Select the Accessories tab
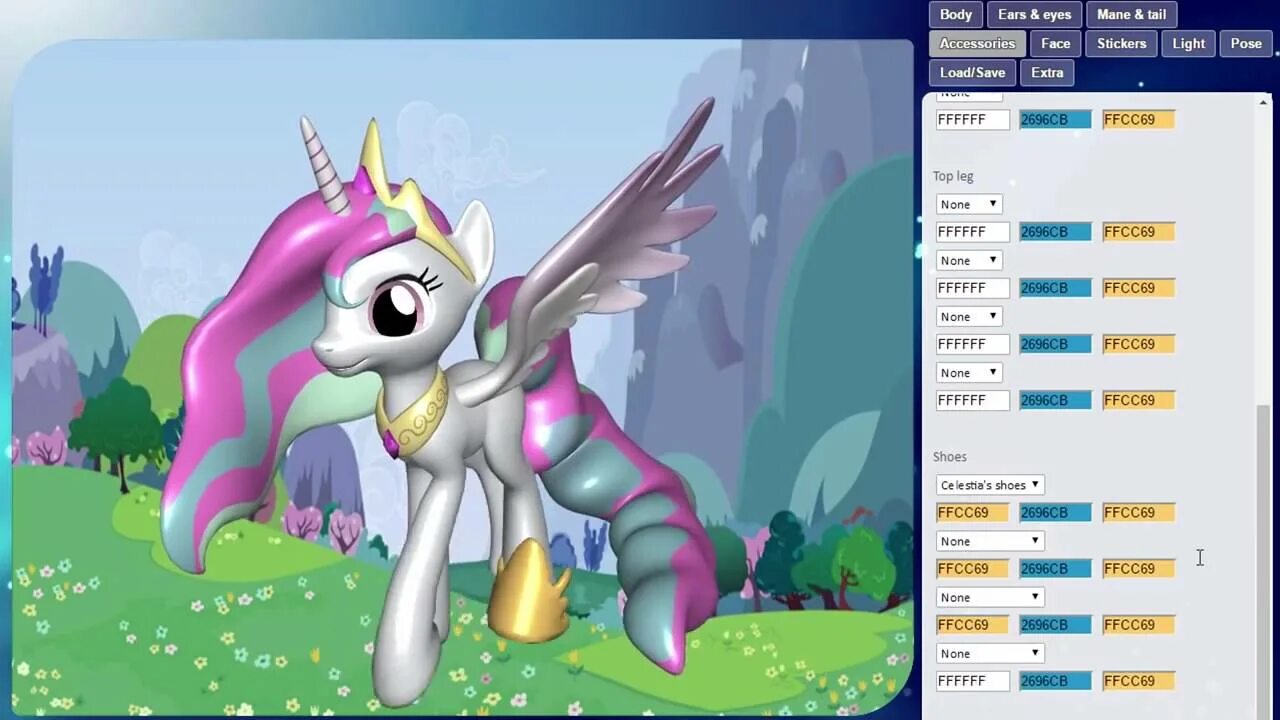Viewport: 1280px width, 720px height. pos(977,43)
